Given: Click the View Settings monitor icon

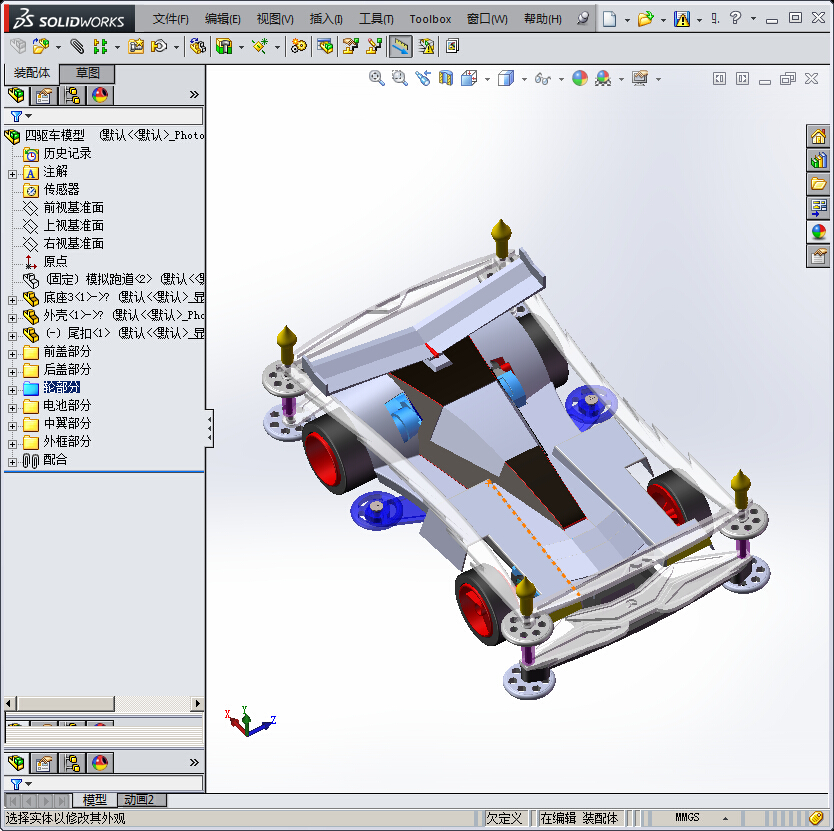Looking at the screenshot, I should [640, 79].
